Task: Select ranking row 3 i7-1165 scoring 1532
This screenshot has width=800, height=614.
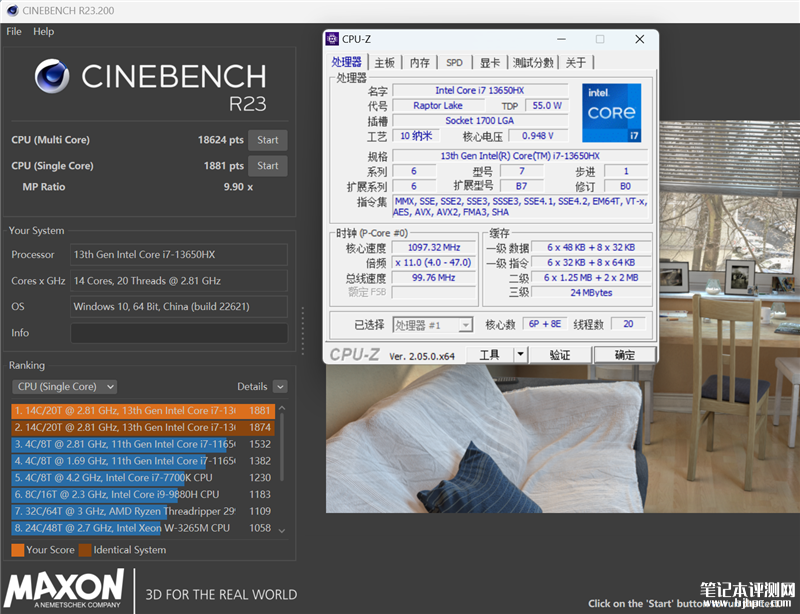Action: 143,445
